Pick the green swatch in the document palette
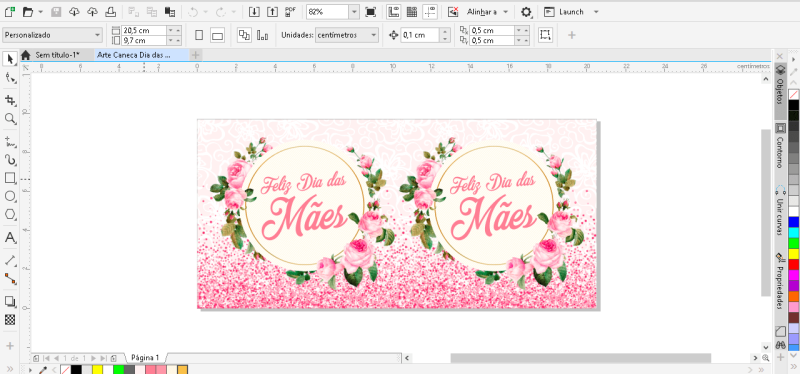Image resolution: width=800 pixels, height=374 pixels. tap(118, 369)
